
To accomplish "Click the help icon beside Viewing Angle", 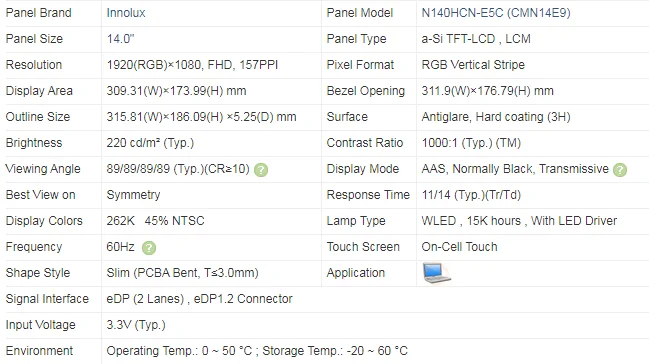I will coord(261,170).
